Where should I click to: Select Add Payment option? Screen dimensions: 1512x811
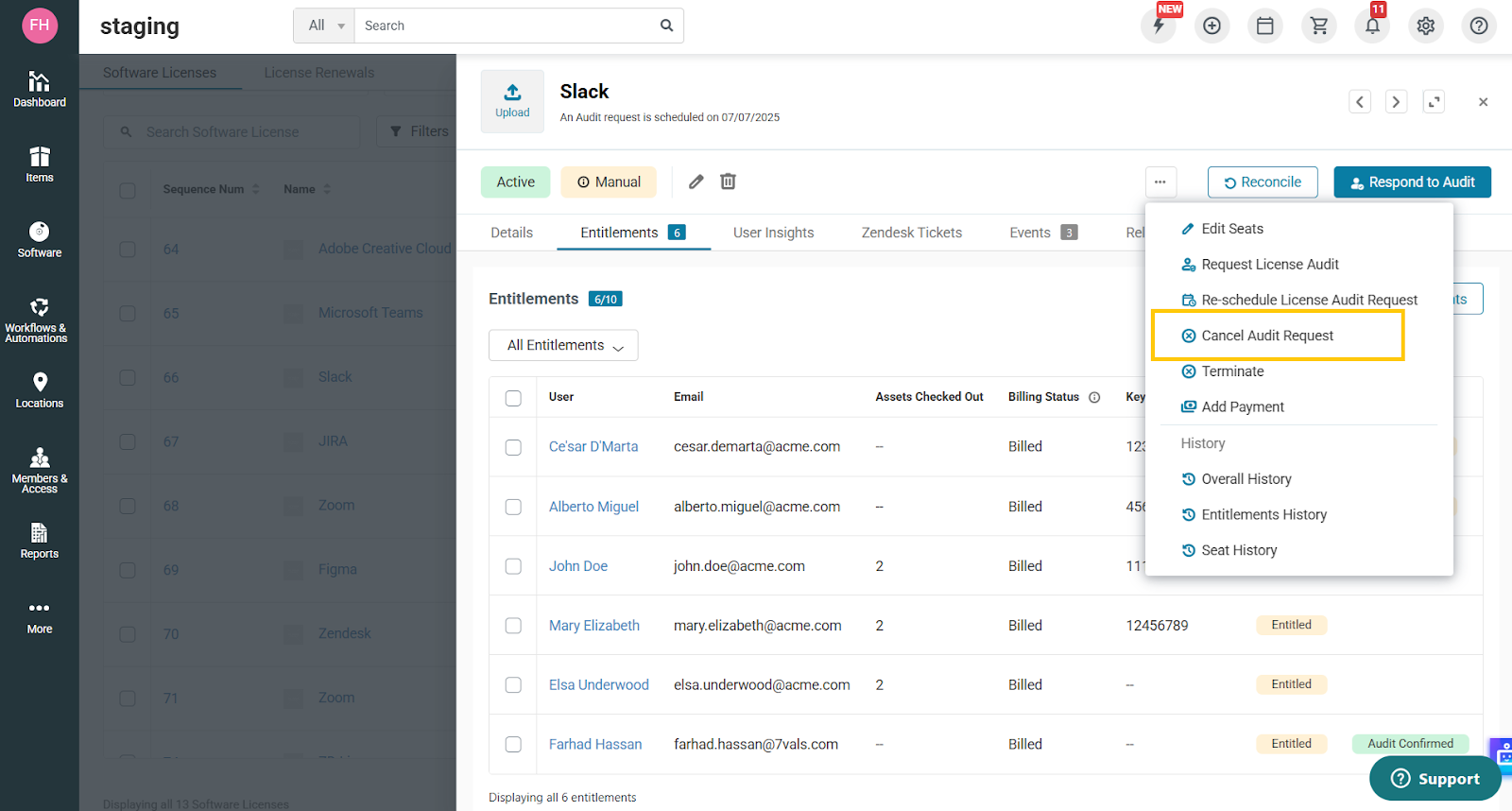click(1232, 407)
